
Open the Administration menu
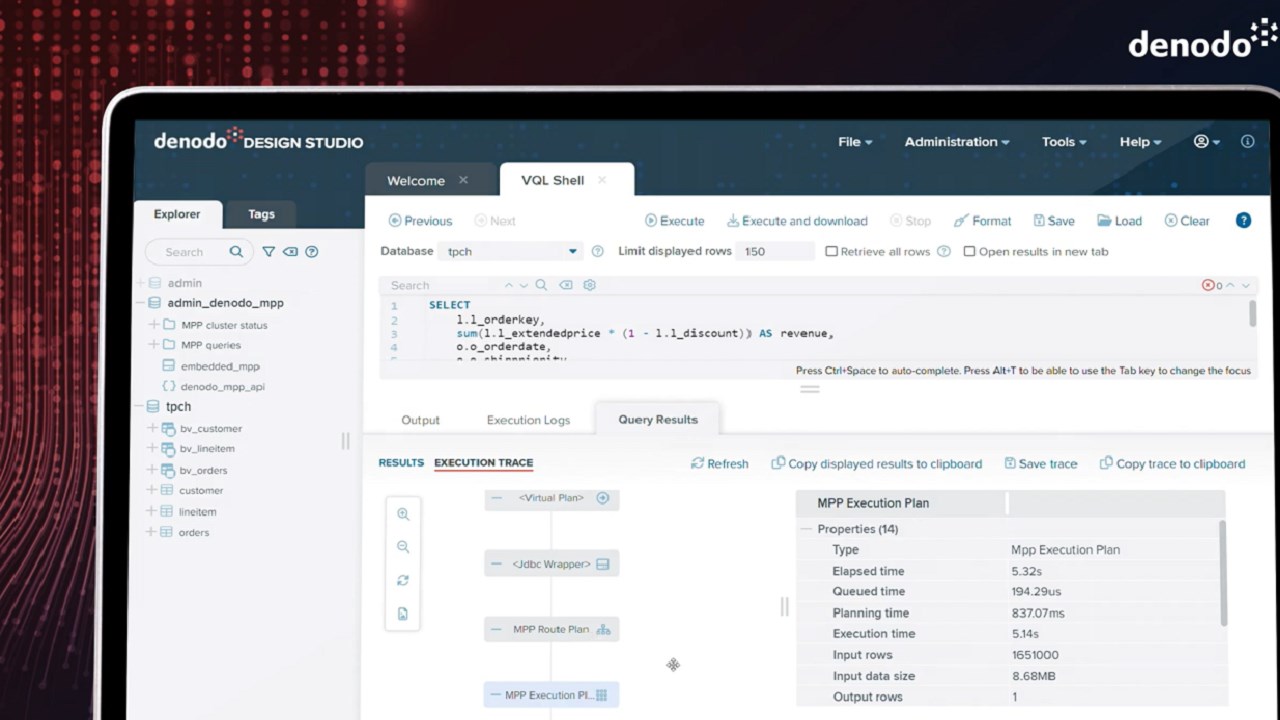[957, 142]
